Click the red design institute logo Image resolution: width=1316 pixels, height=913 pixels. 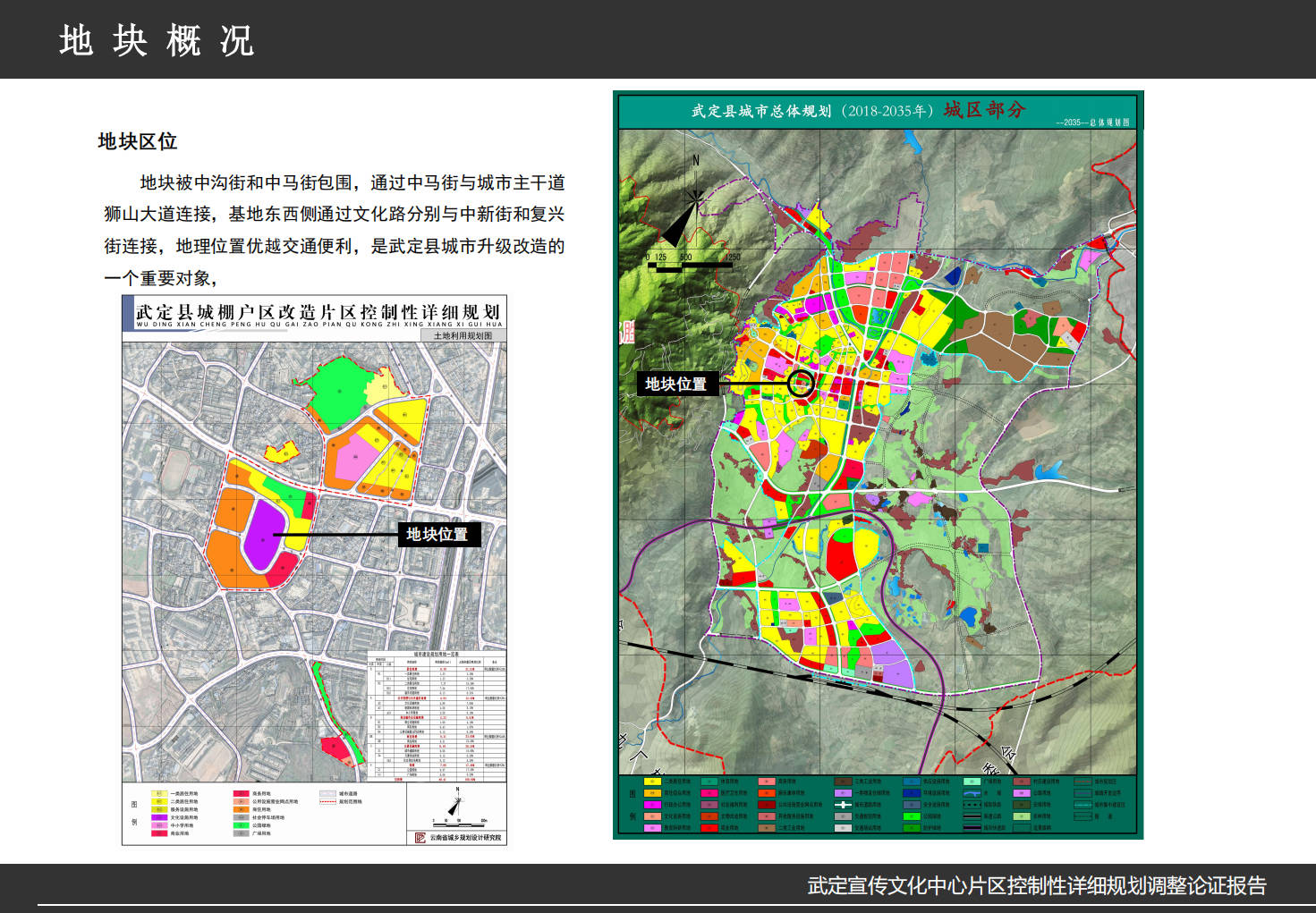pyautogui.click(x=420, y=838)
